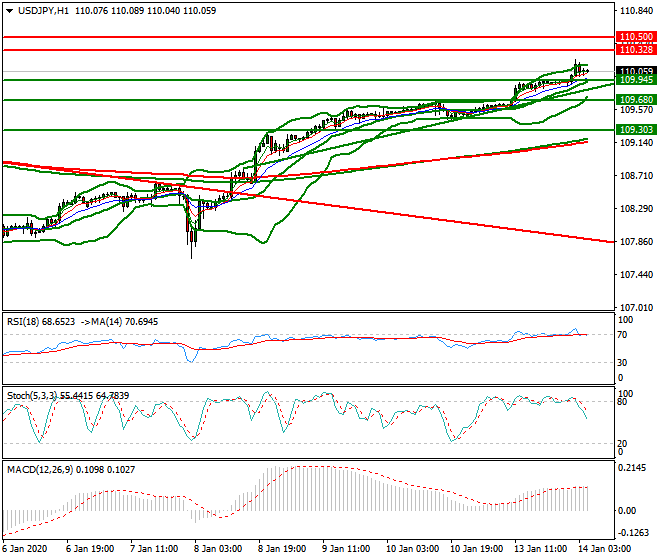Select the 8 Jan 19:00 time label
This screenshot has width=660, height=560.
(282, 549)
